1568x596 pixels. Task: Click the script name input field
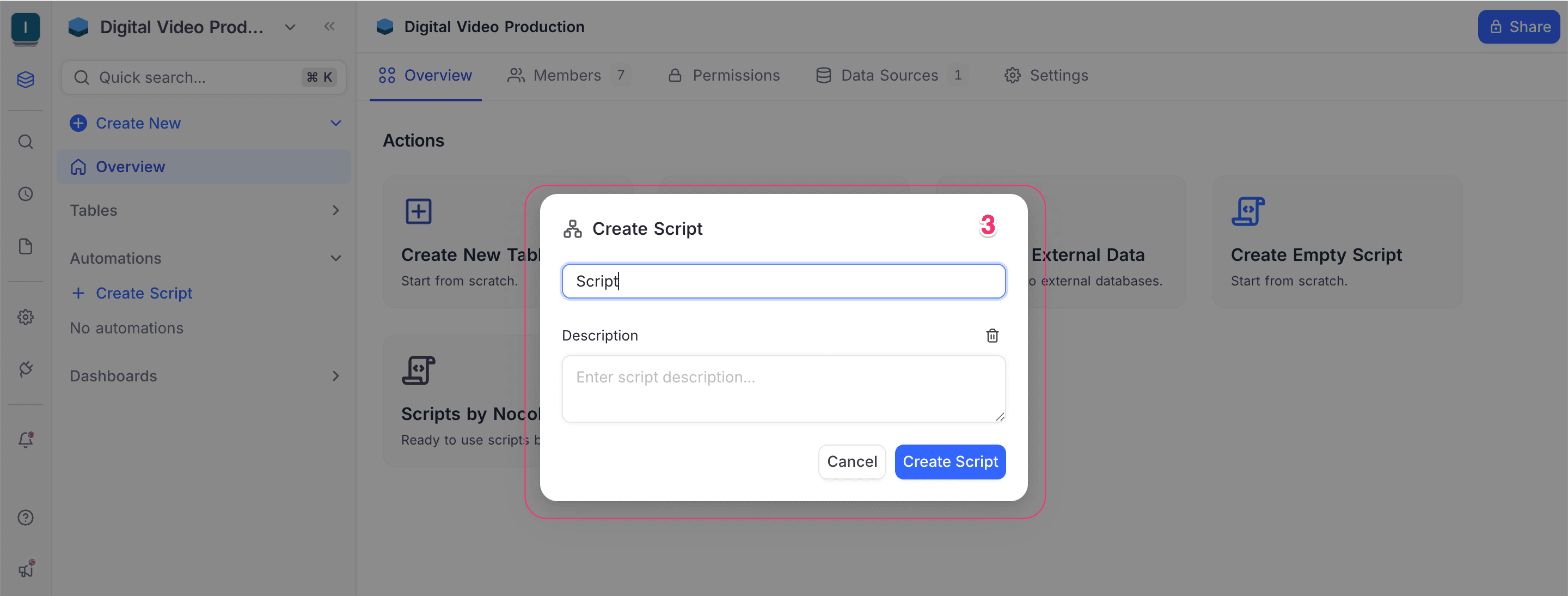click(783, 281)
